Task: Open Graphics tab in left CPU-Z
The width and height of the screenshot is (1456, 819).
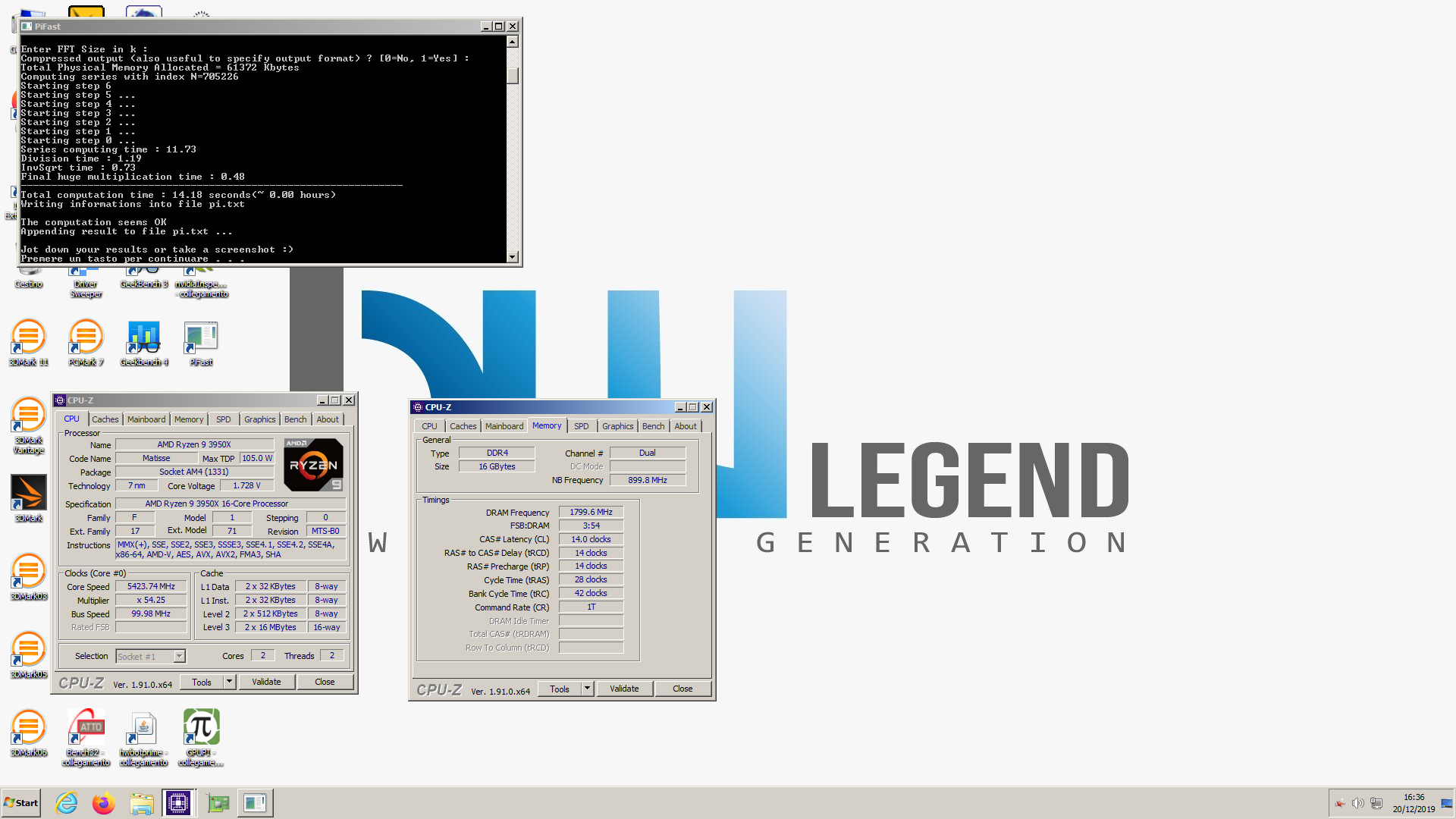Action: coord(260,419)
